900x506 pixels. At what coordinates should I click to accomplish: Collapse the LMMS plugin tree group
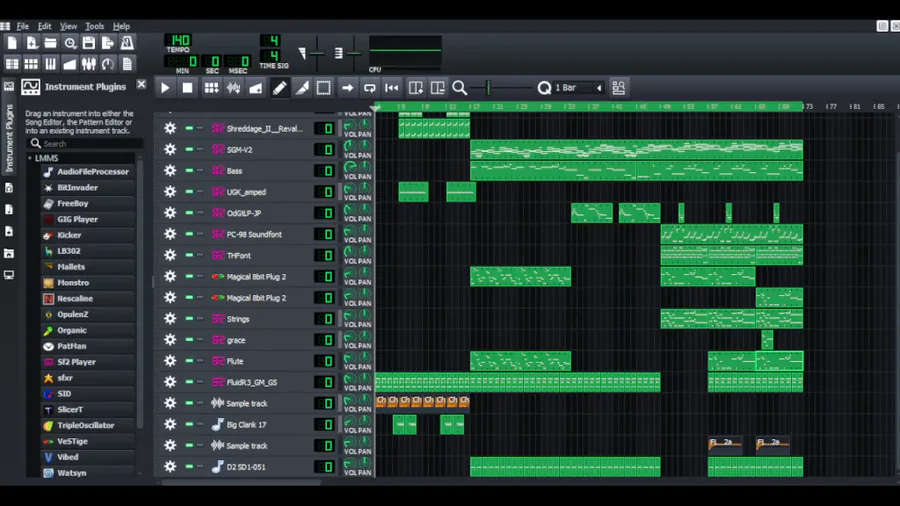[30, 158]
